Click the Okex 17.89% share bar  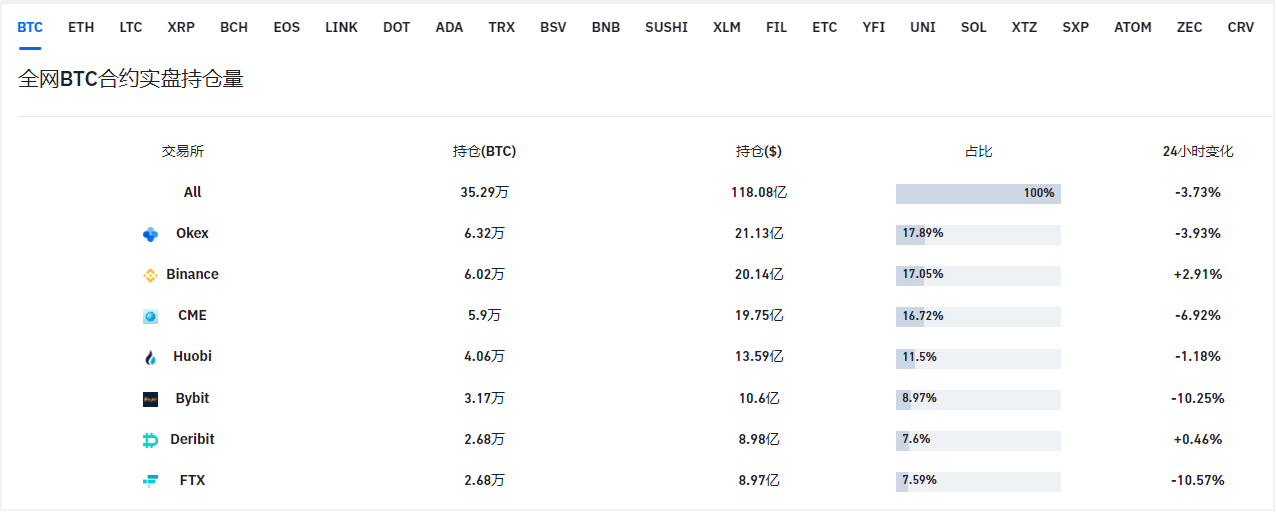click(x=978, y=234)
